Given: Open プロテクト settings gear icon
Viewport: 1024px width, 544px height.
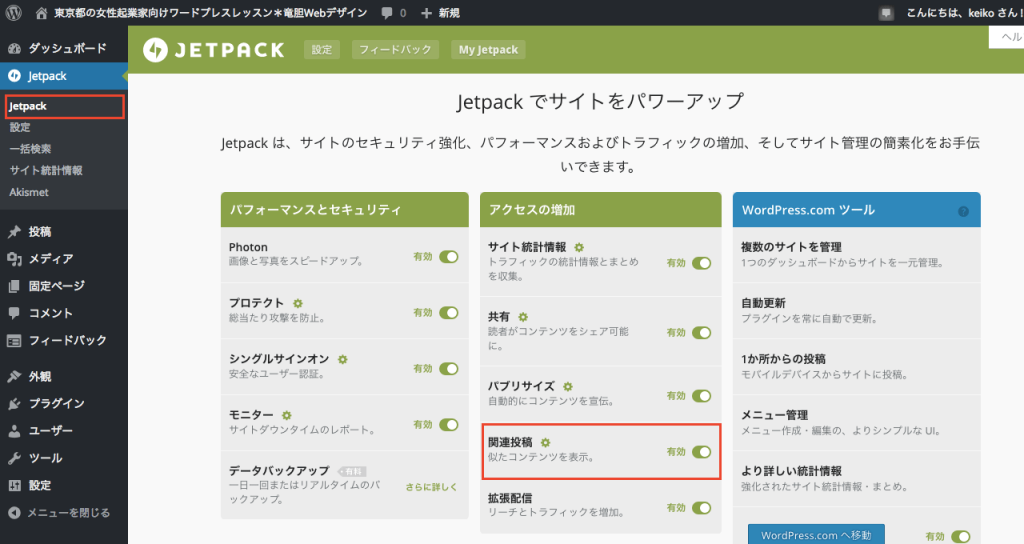Looking at the screenshot, I should coord(298,303).
